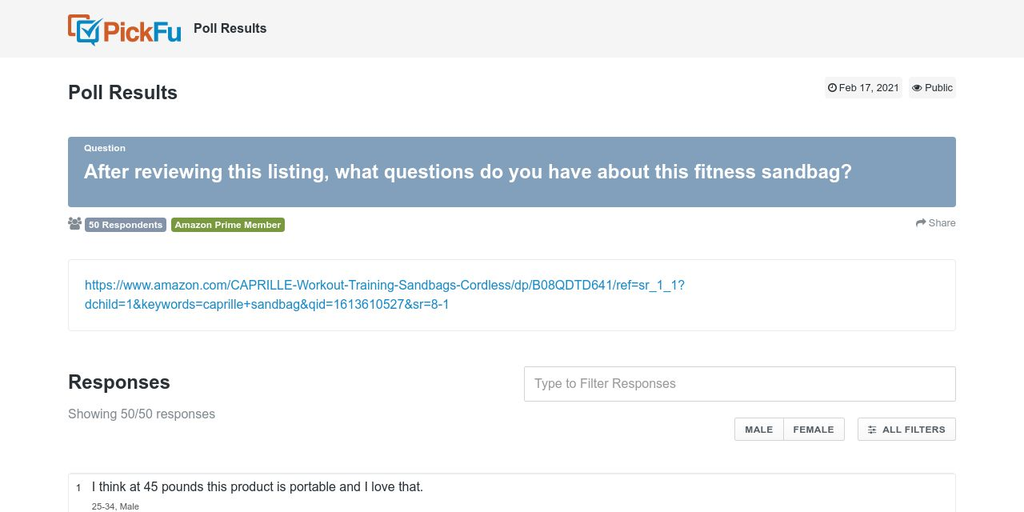
Task: Click the Share arrow icon
Action: coord(921,223)
